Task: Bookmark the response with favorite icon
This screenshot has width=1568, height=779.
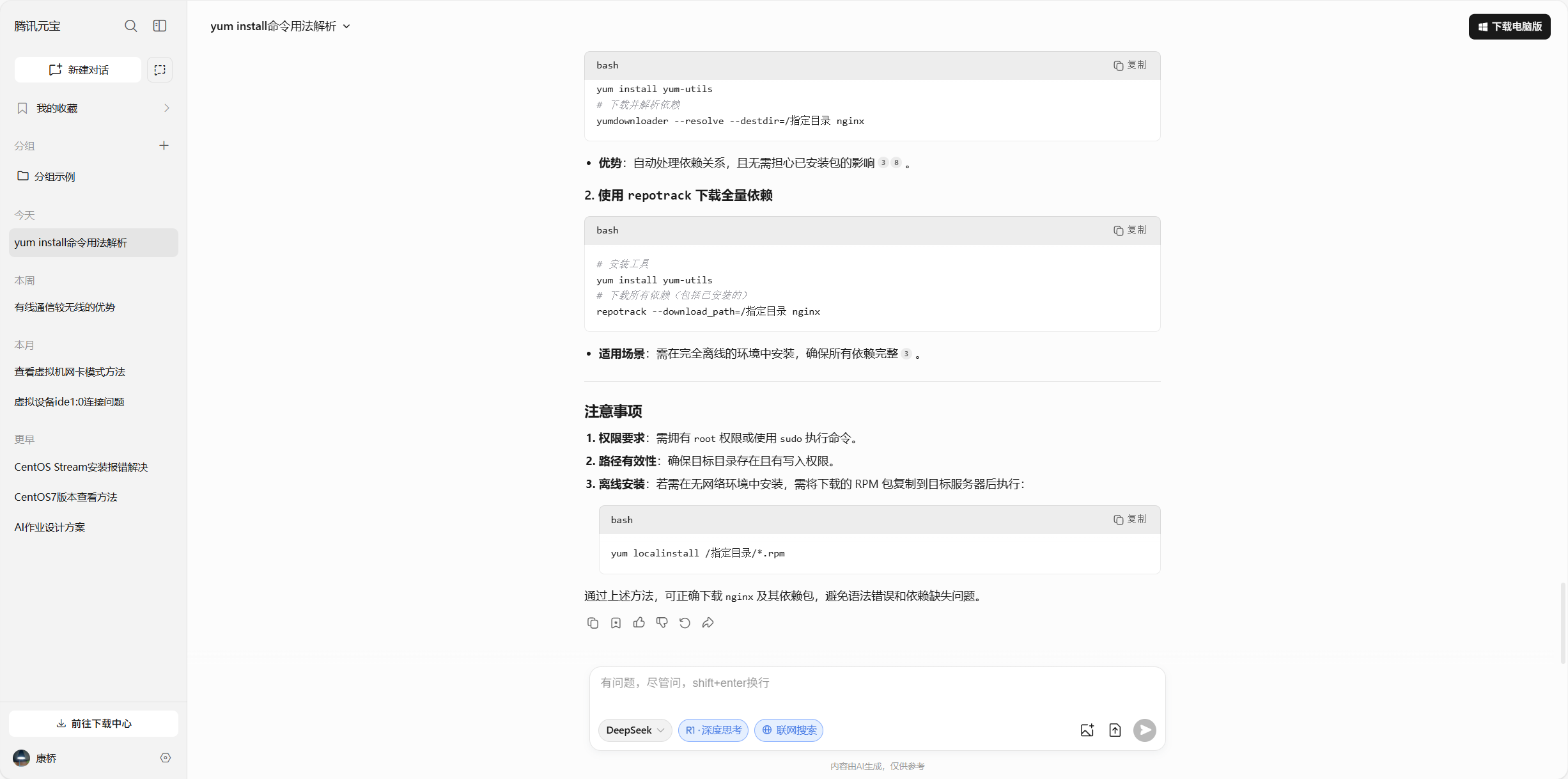Action: (616, 622)
